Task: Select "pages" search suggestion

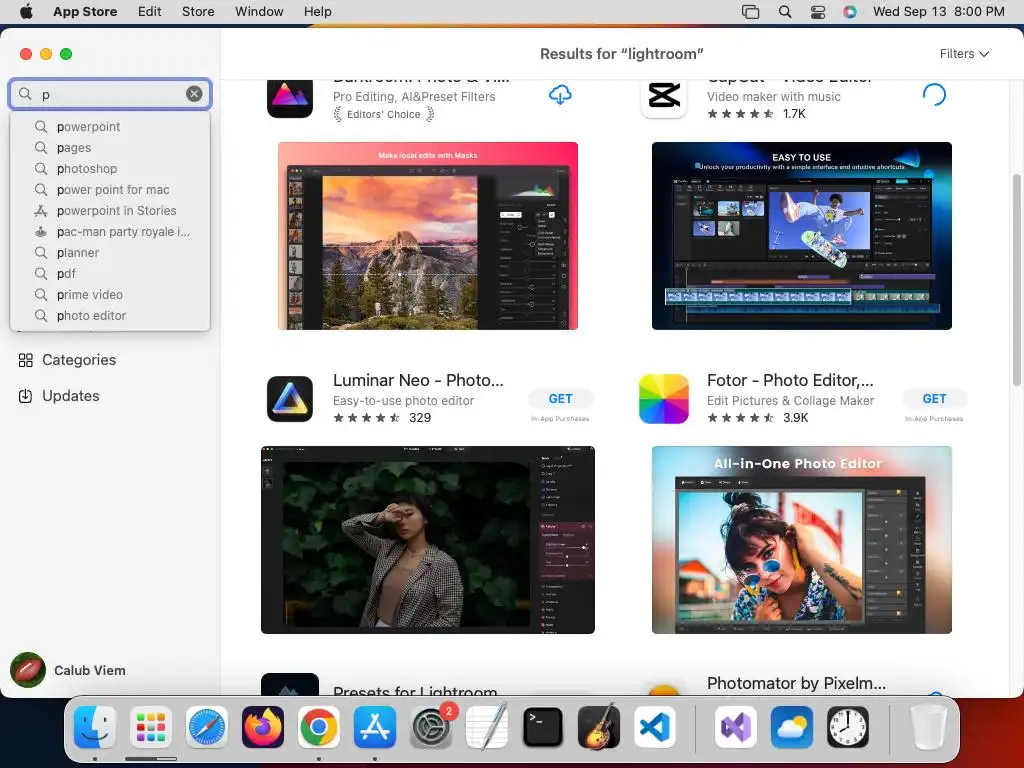Action: coord(110,148)
